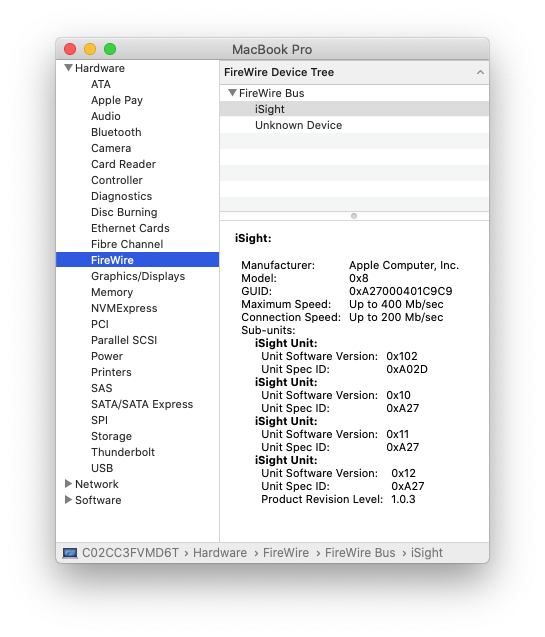Screen dimensions: 545x637
Task: Select SAS in the sidebar
Action: point(102,388)
